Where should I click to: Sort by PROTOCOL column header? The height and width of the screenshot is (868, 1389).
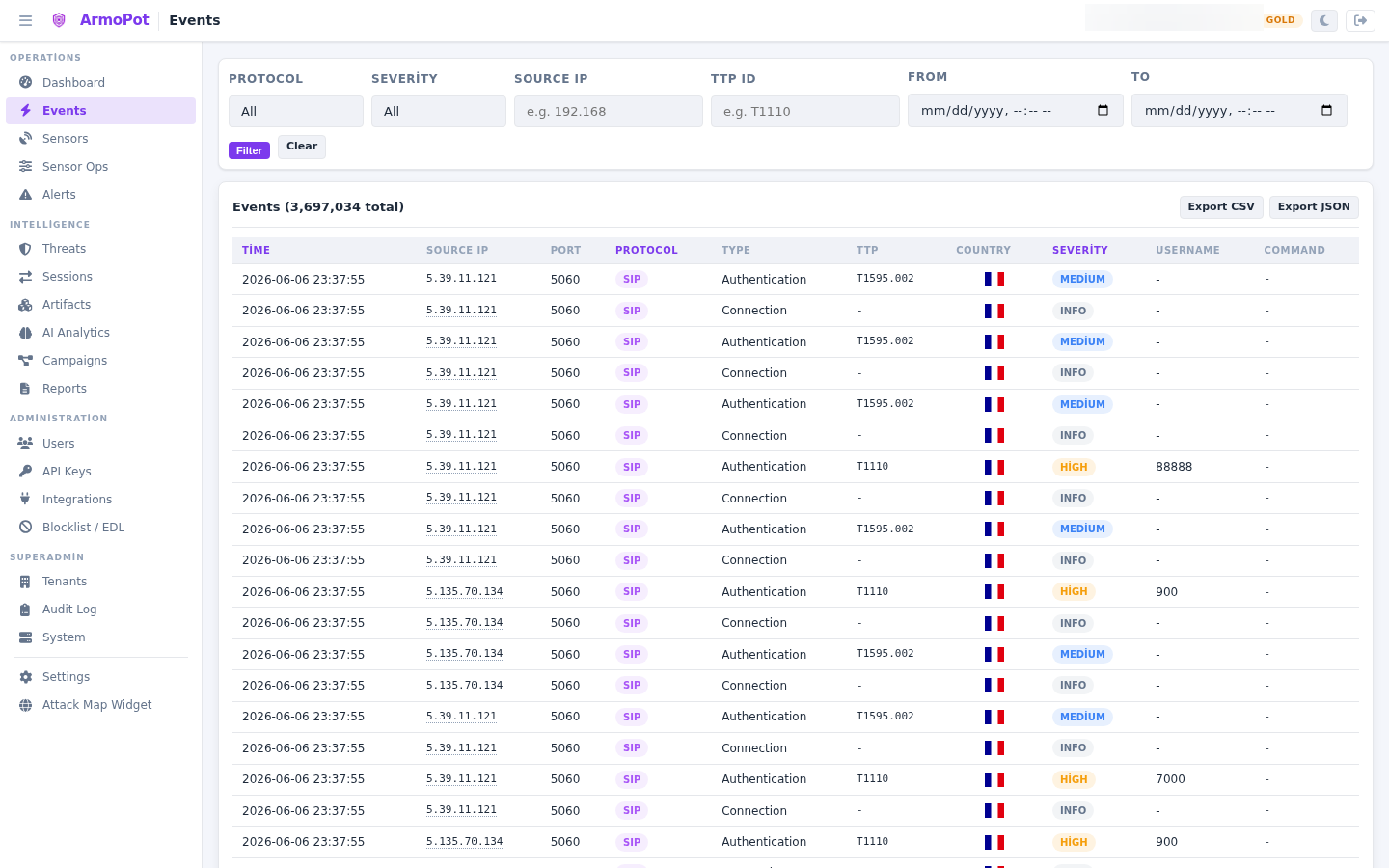click(646, 250)
